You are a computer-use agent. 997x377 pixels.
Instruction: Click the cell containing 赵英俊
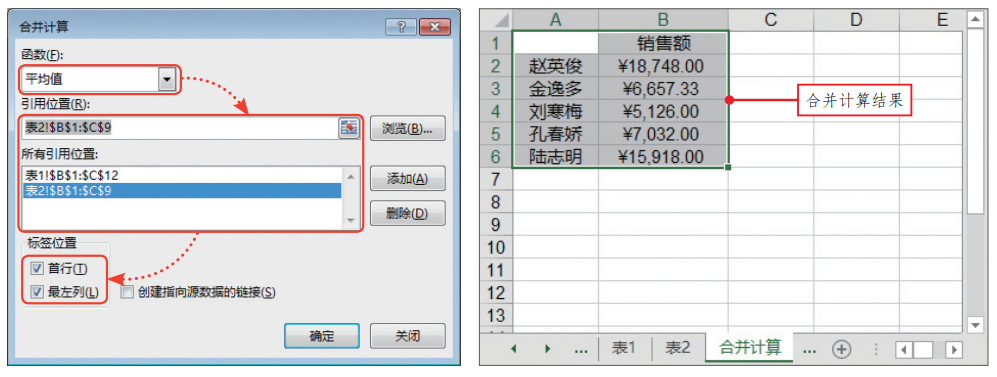pos(555,65)
